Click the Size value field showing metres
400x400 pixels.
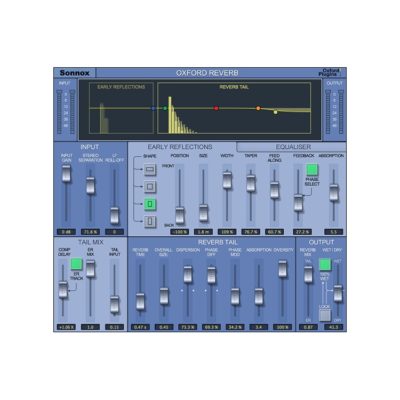203,232
